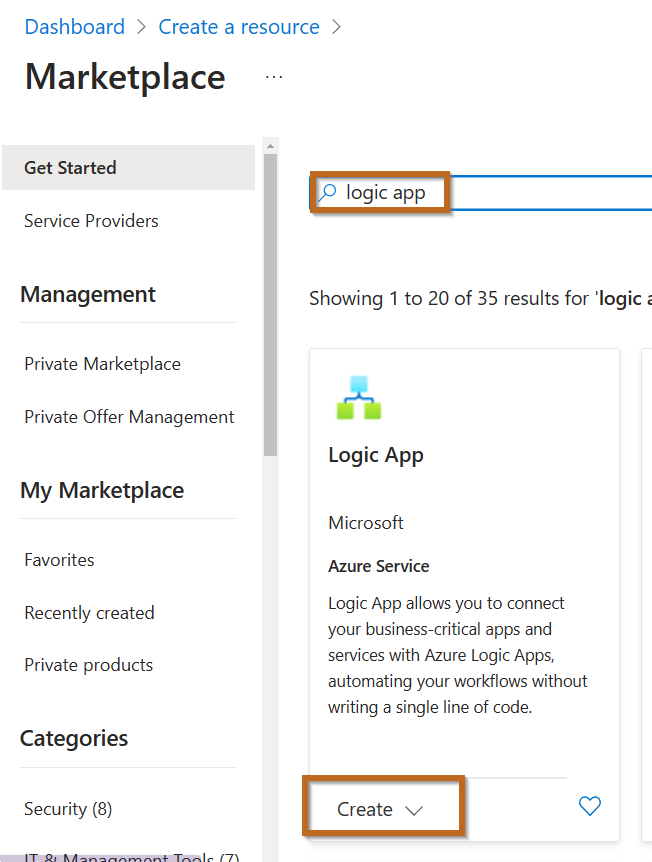
Task: Open Private products list
Action: [x=89, y=665]
